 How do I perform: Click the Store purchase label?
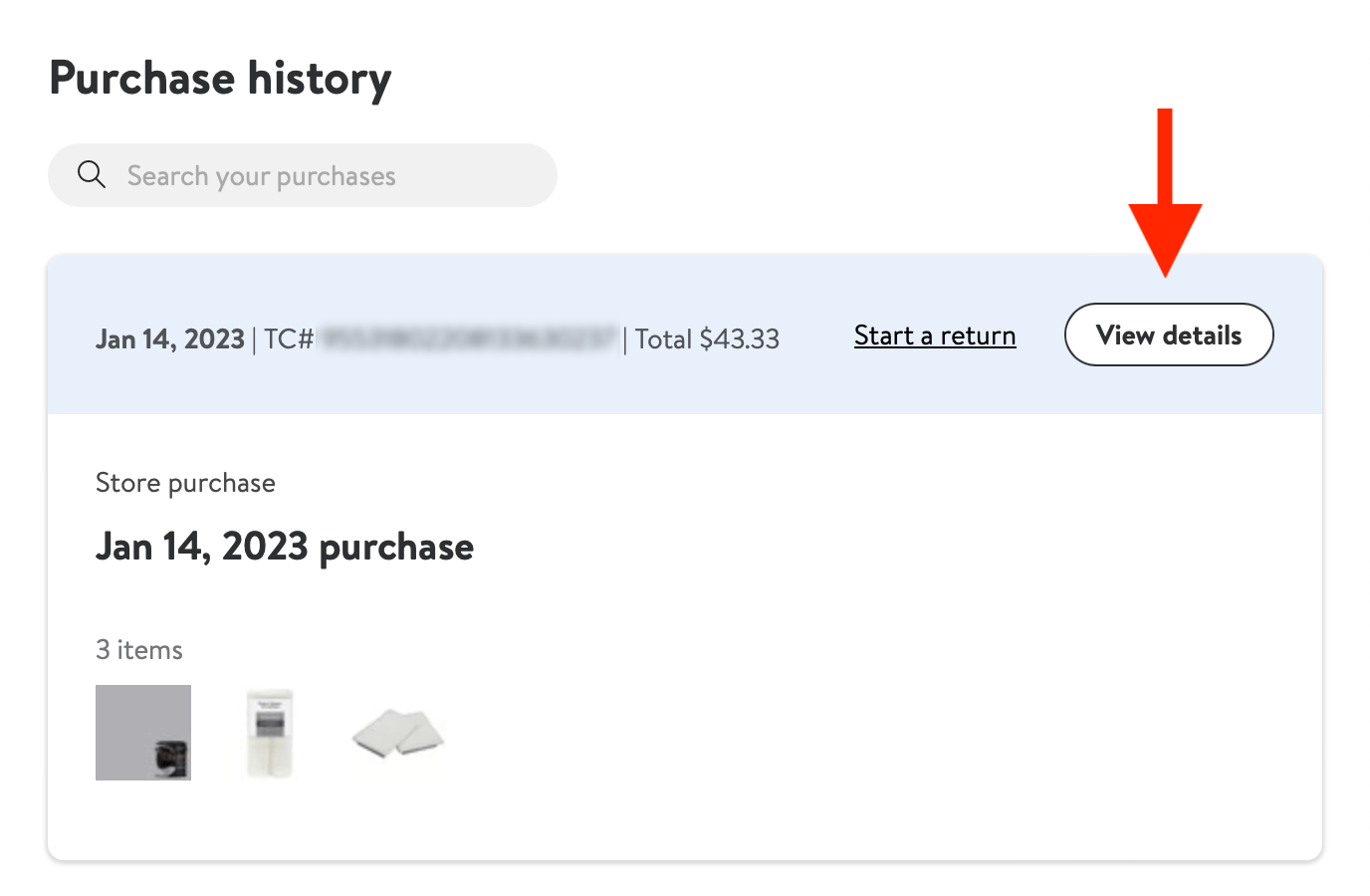tap(185, 483)
